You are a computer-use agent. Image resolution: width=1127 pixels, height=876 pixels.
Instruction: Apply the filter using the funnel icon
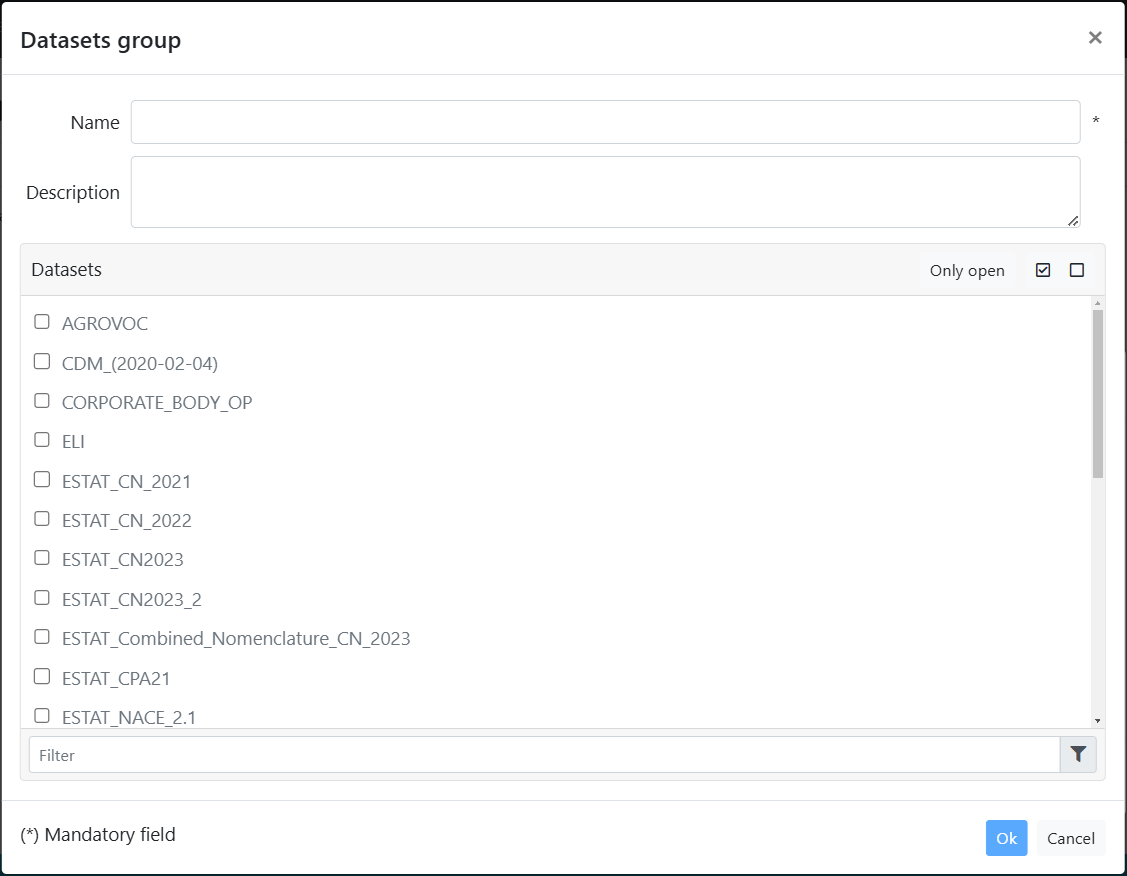1078,754
